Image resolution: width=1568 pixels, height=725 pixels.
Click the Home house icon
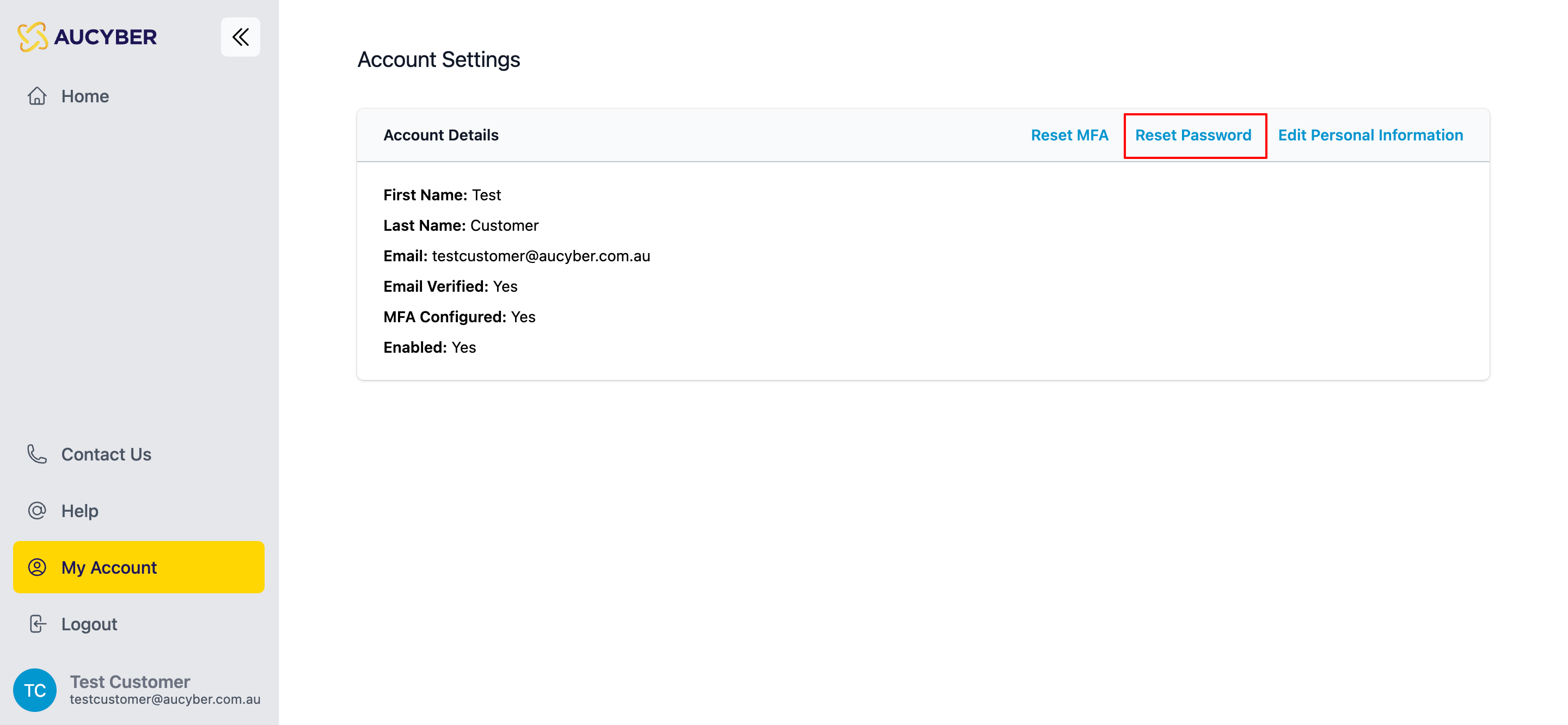pos(37,96)
